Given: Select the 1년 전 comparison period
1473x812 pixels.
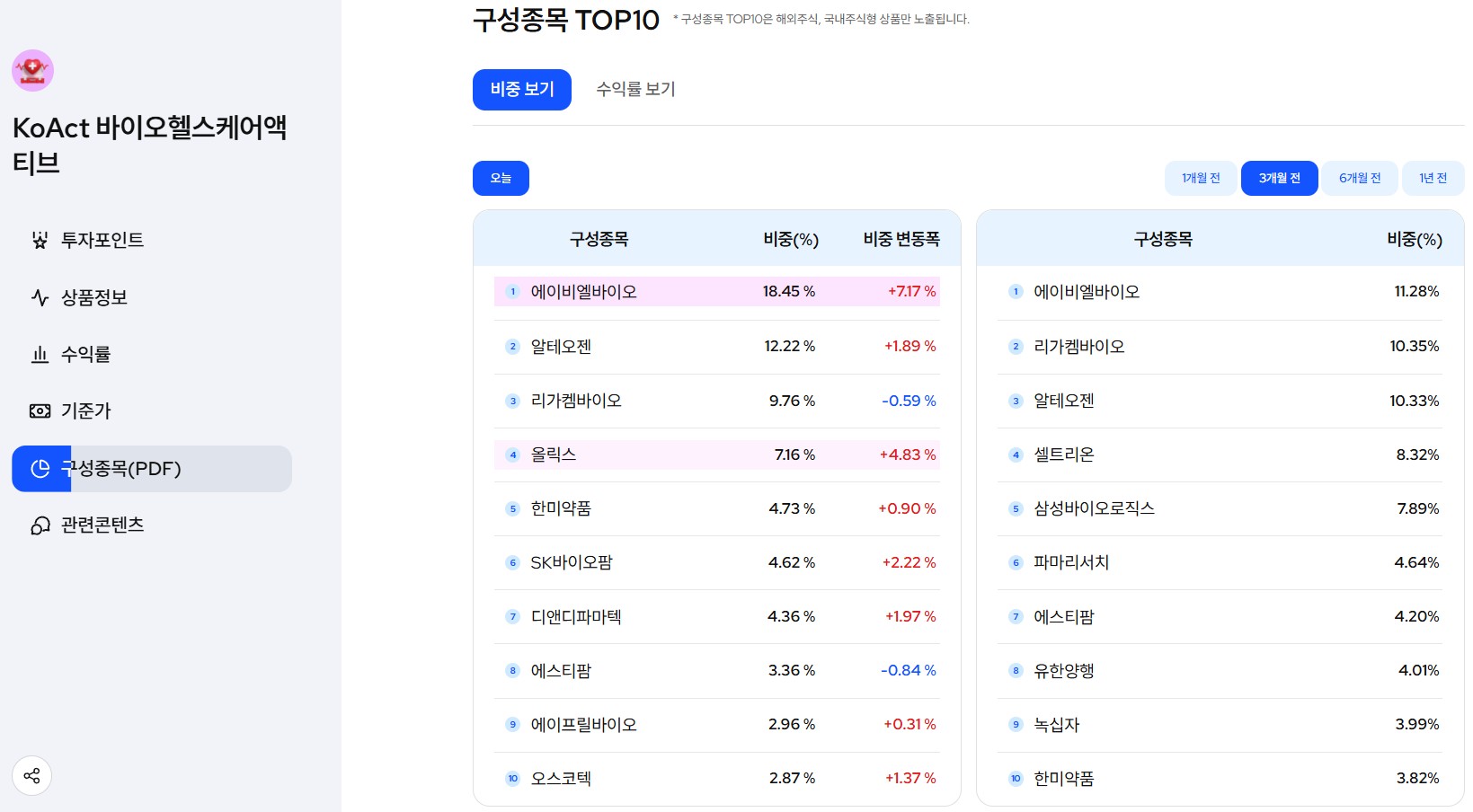Looking at the screenshot, I should pyautogui.click(x=1433, y=178).
